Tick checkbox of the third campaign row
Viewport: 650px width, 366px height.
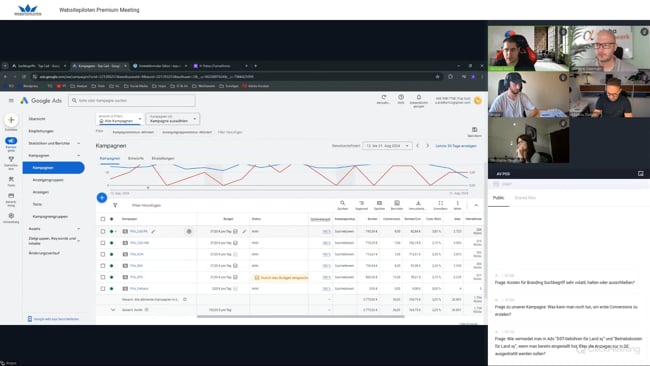pos(103,254)
